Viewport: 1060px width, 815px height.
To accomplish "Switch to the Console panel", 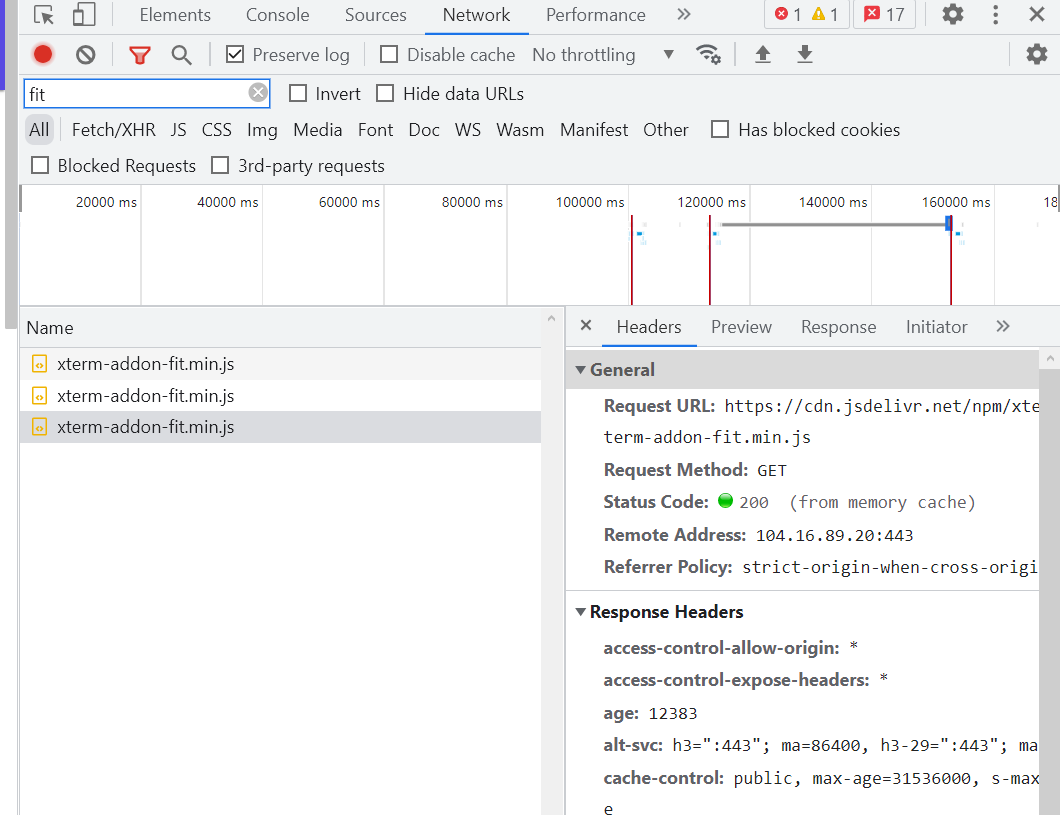I will coord(277,15).
